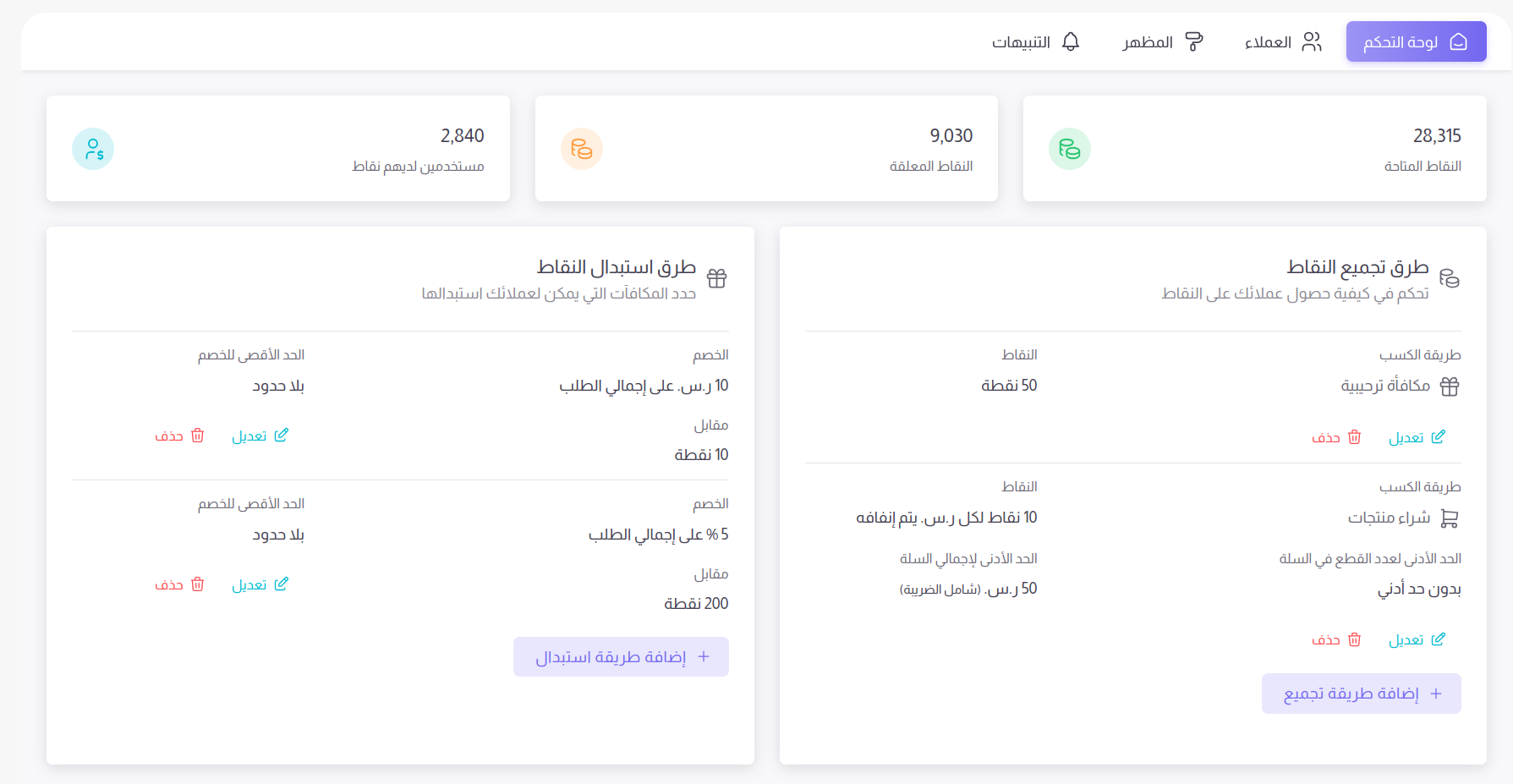Click the gift icon beside مكافأة ترحيبية
The width and height of the screenshot is (1513, 784).
[1450, 387]
